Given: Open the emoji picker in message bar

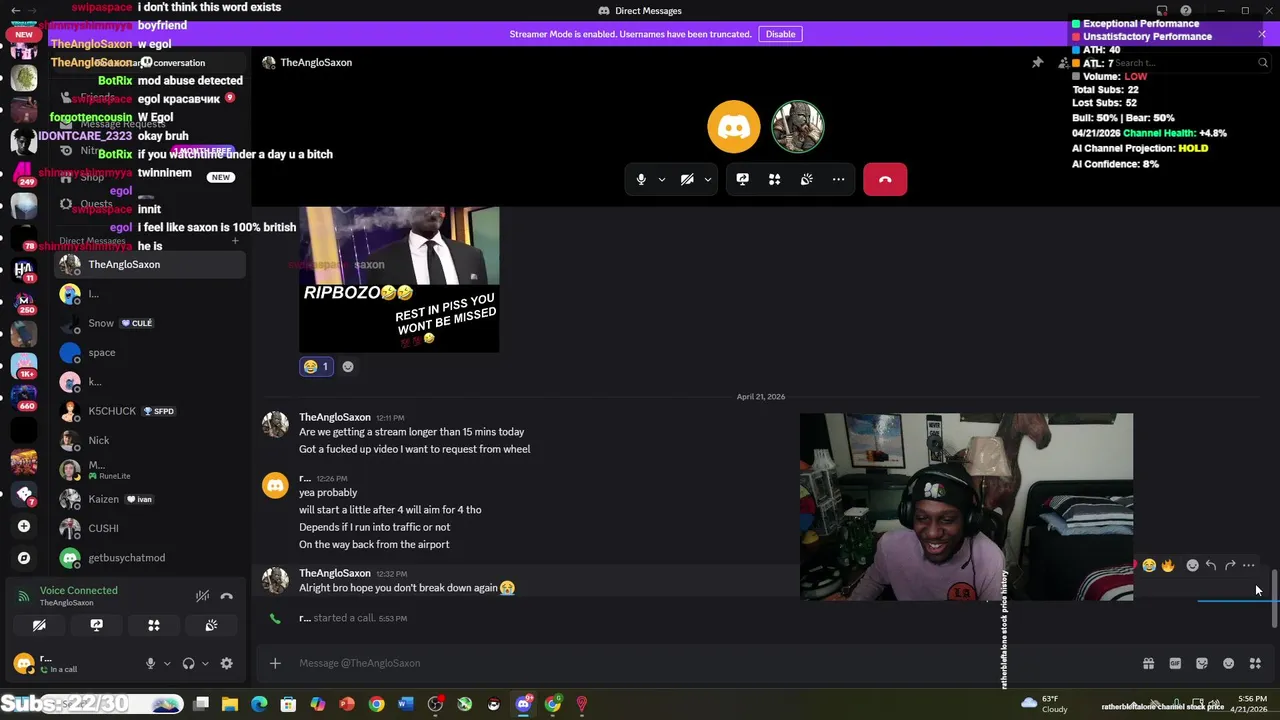Looking at the screenshot, I should (1229, 663).
